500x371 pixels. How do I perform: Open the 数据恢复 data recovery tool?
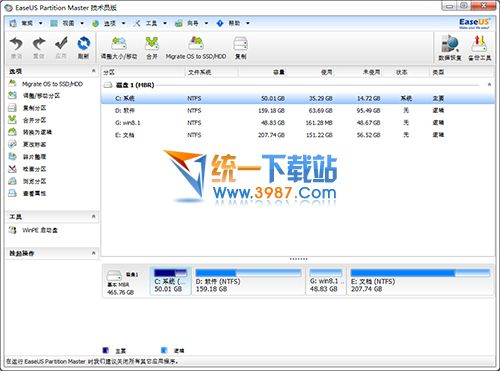coord(450,48)
